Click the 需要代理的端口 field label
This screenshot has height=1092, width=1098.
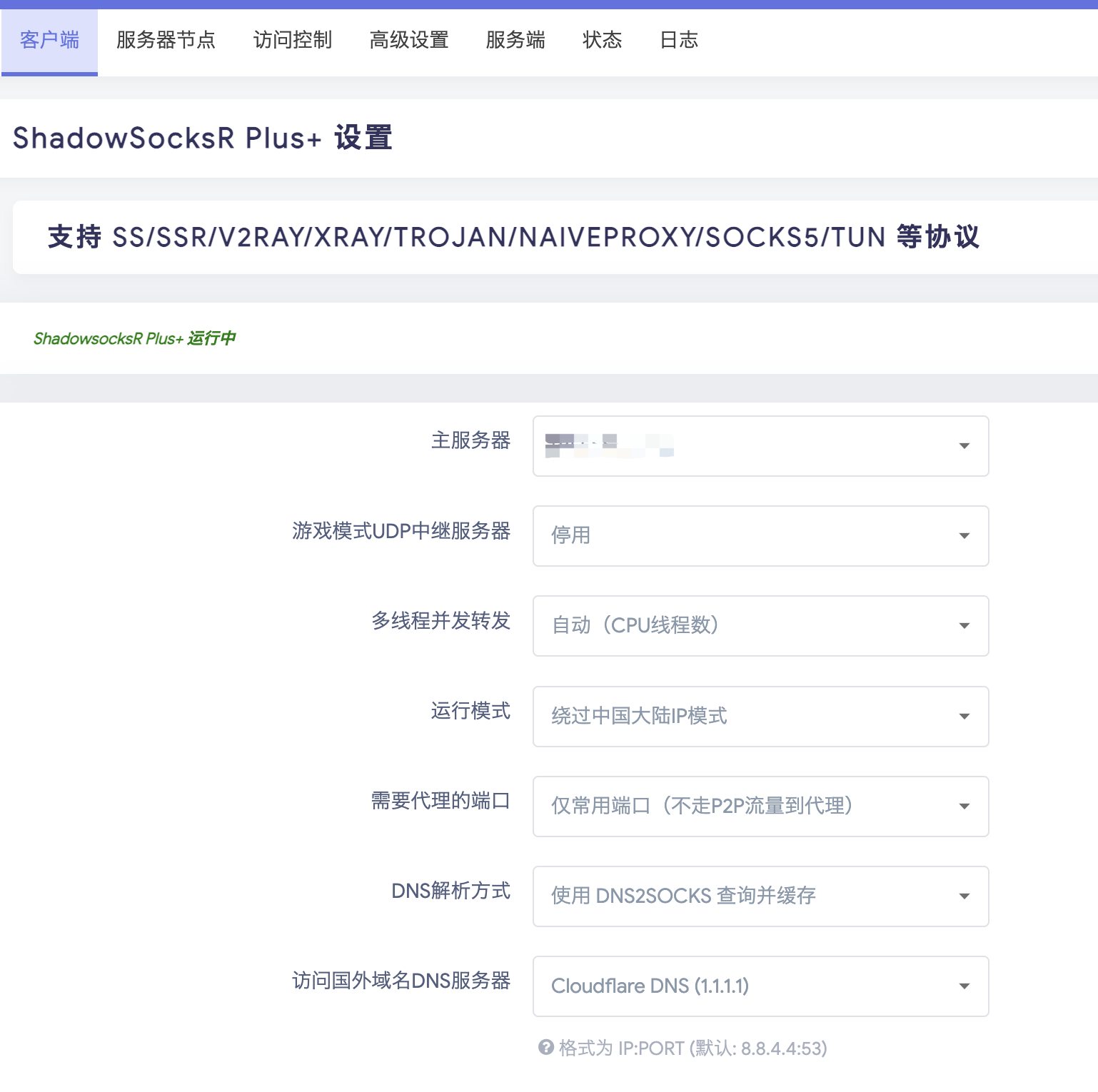pyautogui.click(x=440, y=801)
